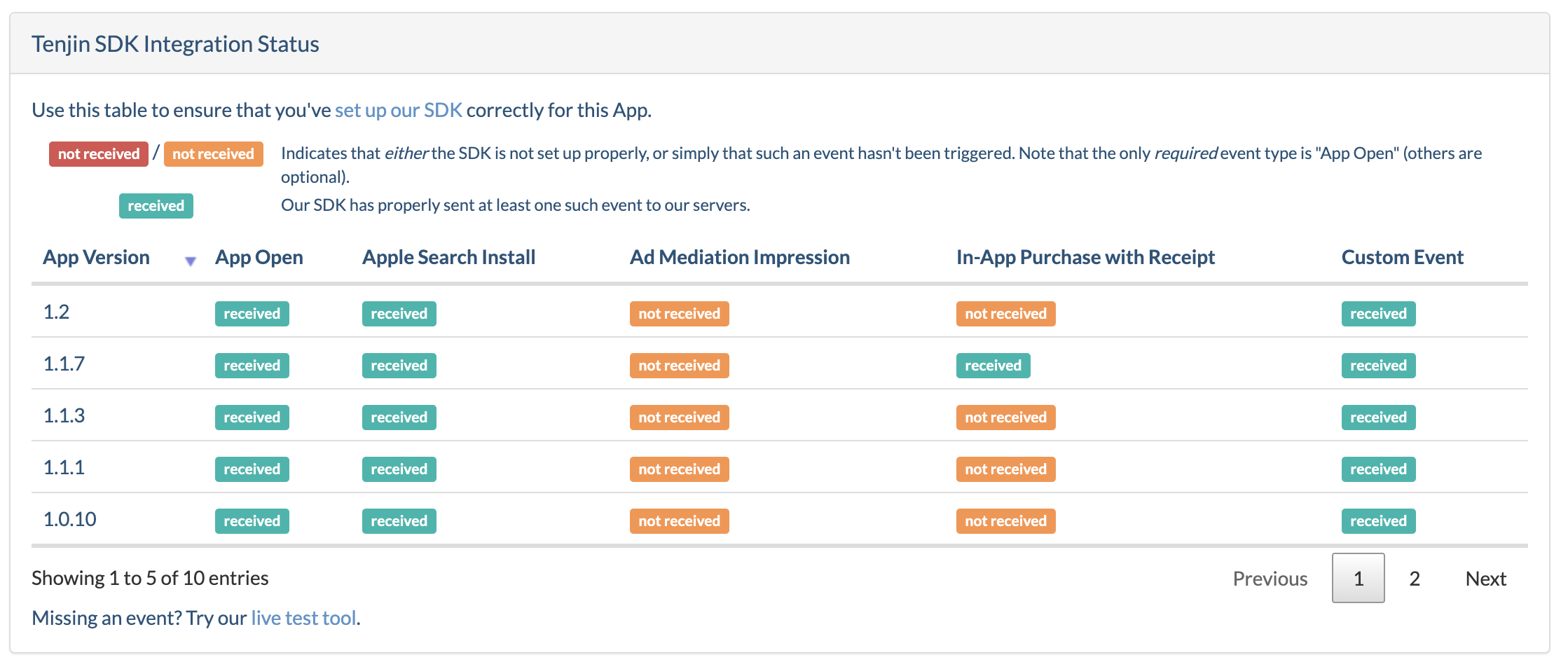Click In-App Purchase not received badge for 1.1.1
The image size is (1568, 669).
(x=1006, y=469)
